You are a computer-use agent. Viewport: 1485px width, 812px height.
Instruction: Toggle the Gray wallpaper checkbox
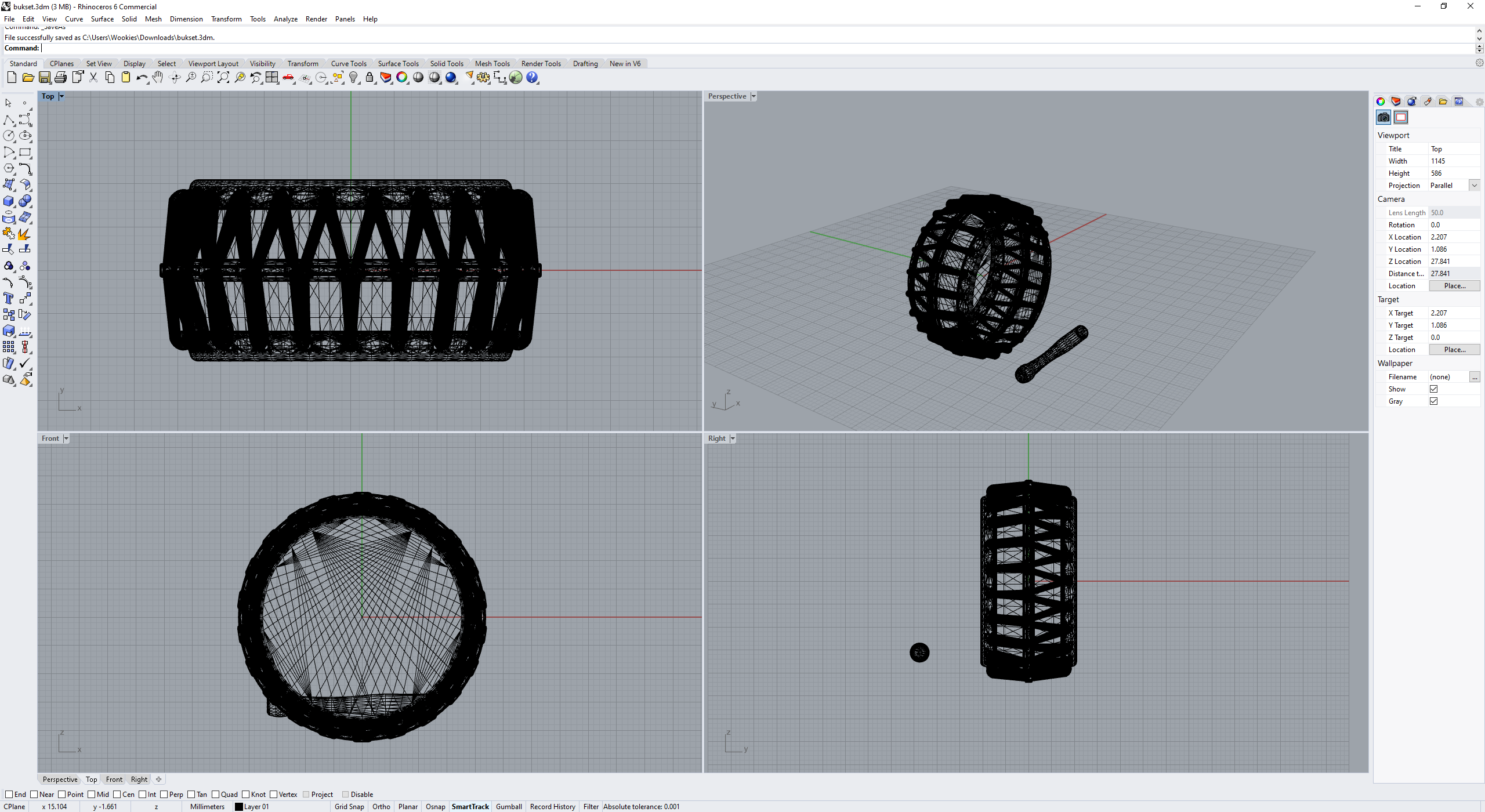(x=1433, y=401)
